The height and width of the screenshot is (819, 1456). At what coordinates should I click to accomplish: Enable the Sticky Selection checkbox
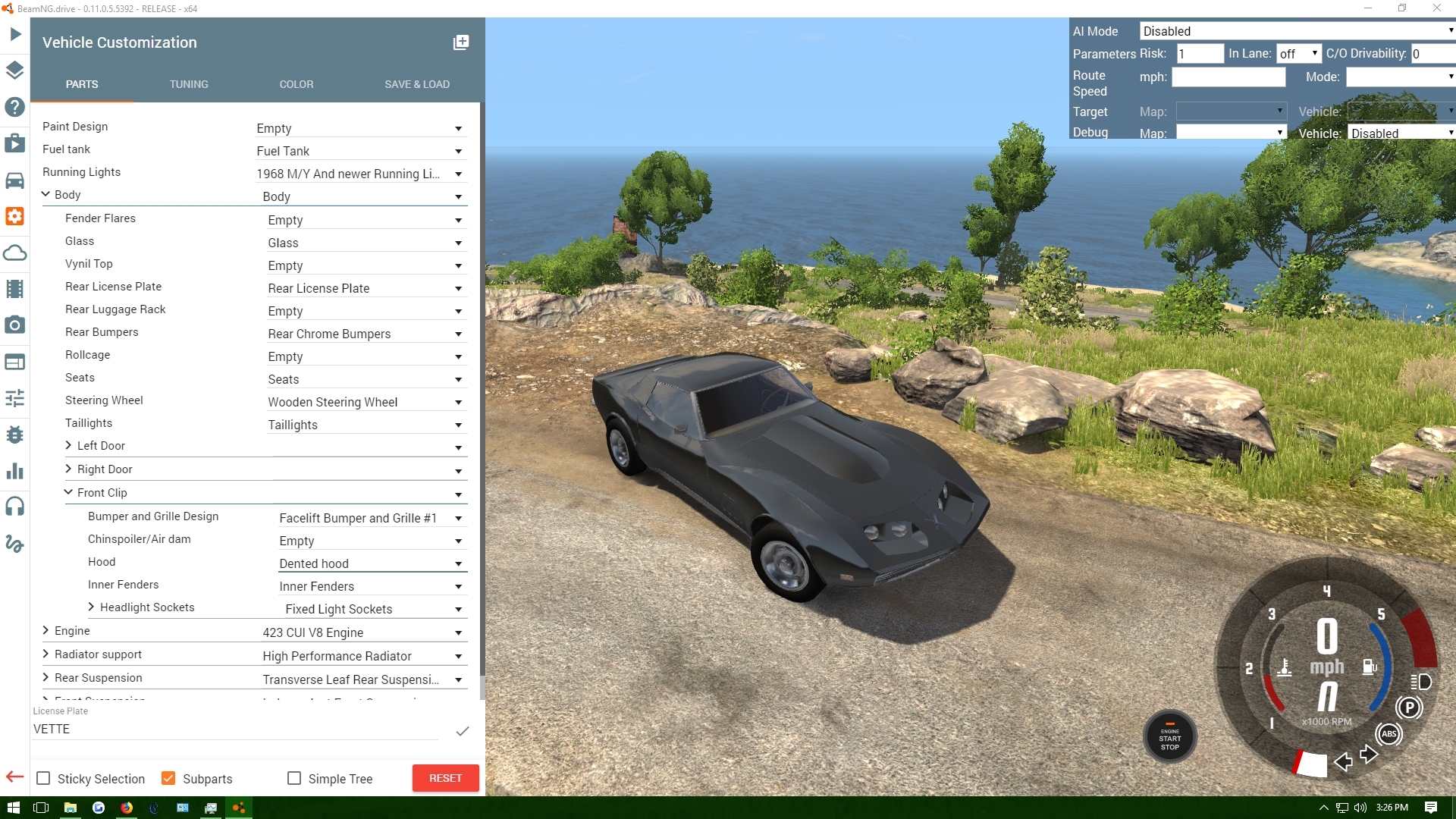click(x=44, y=779)
